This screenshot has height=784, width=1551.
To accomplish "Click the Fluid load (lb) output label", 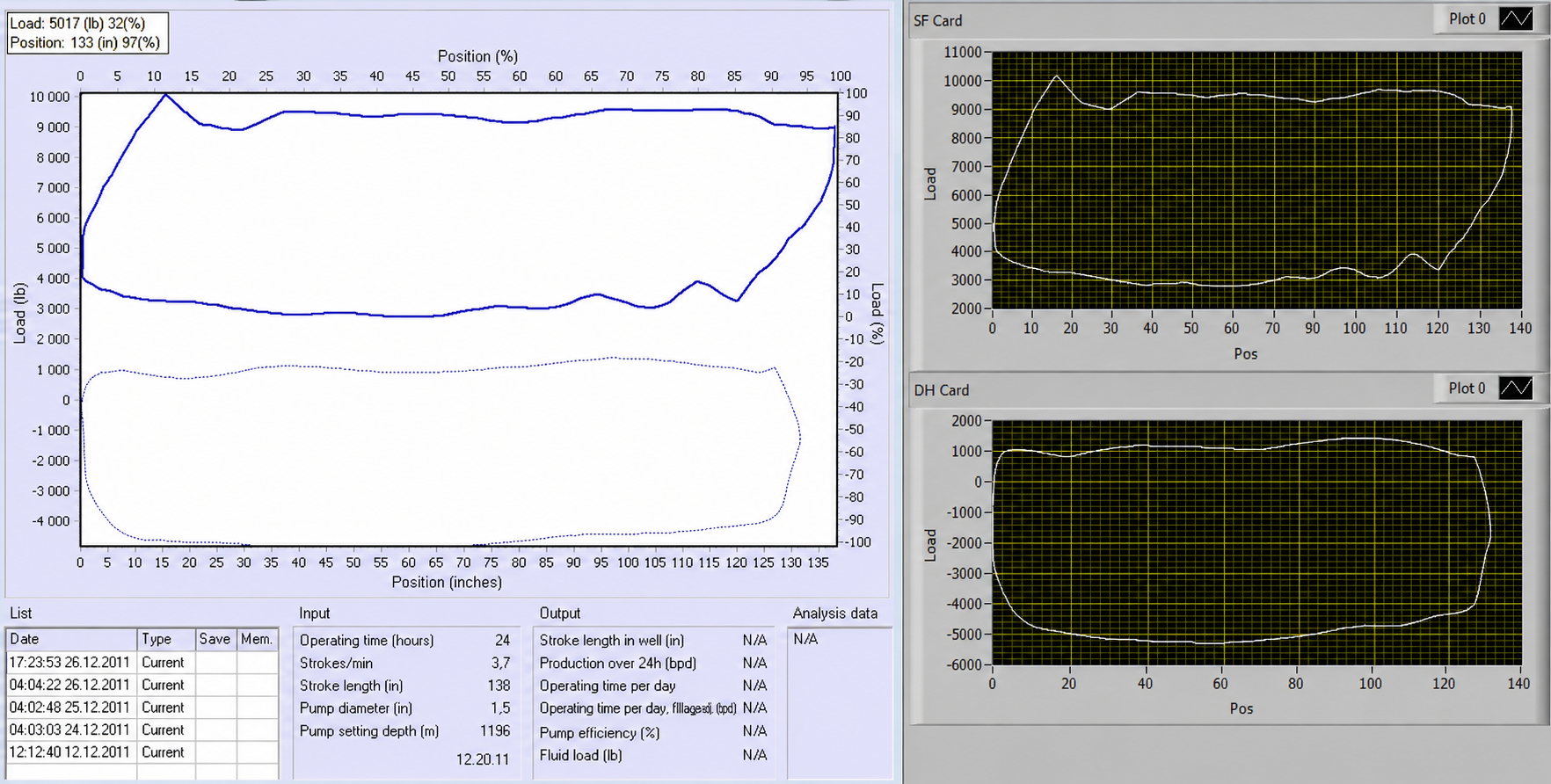I will coord(580,755).
